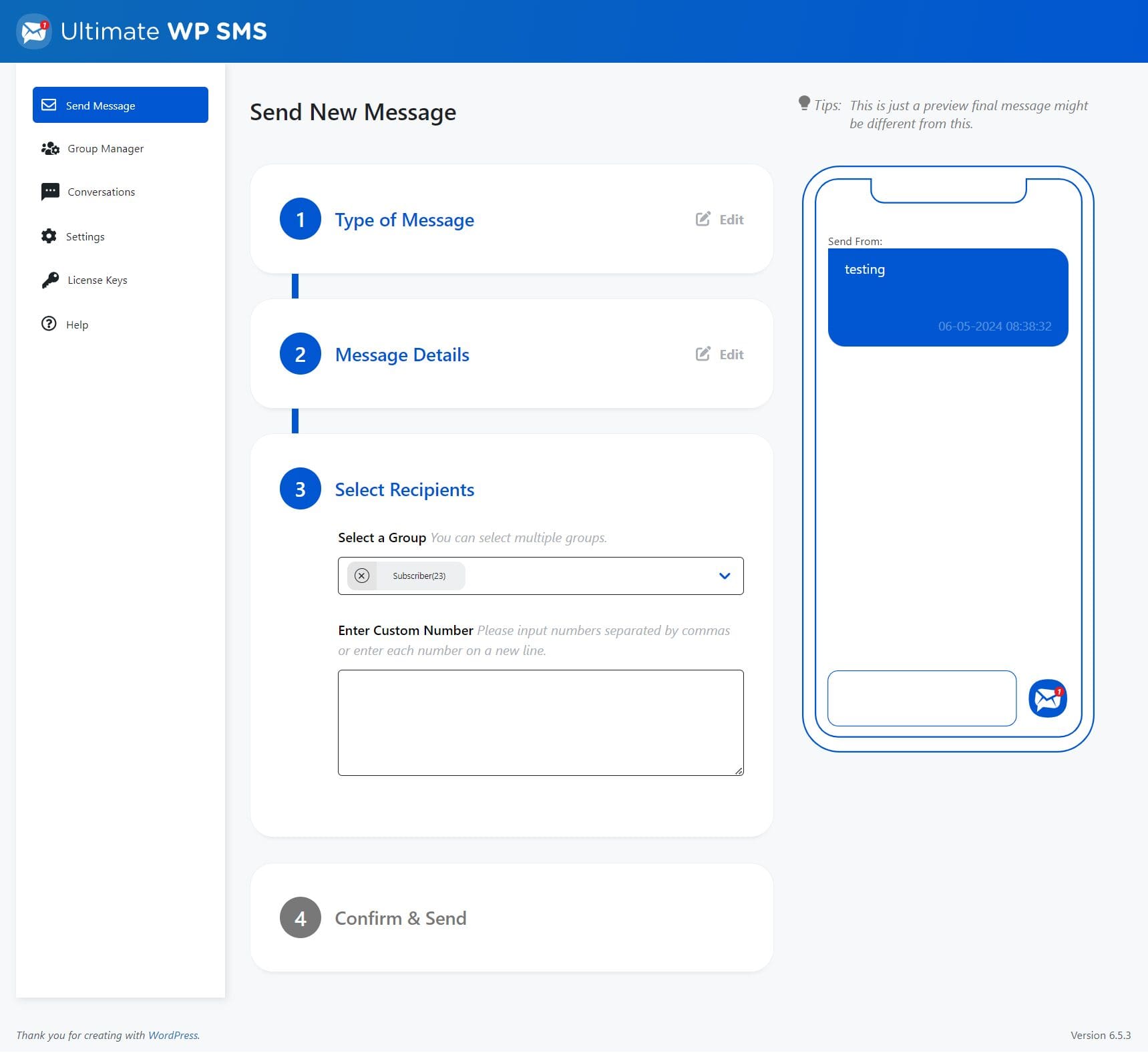
Task: Click the Conversations chat bubble icon
Action: 50,192
